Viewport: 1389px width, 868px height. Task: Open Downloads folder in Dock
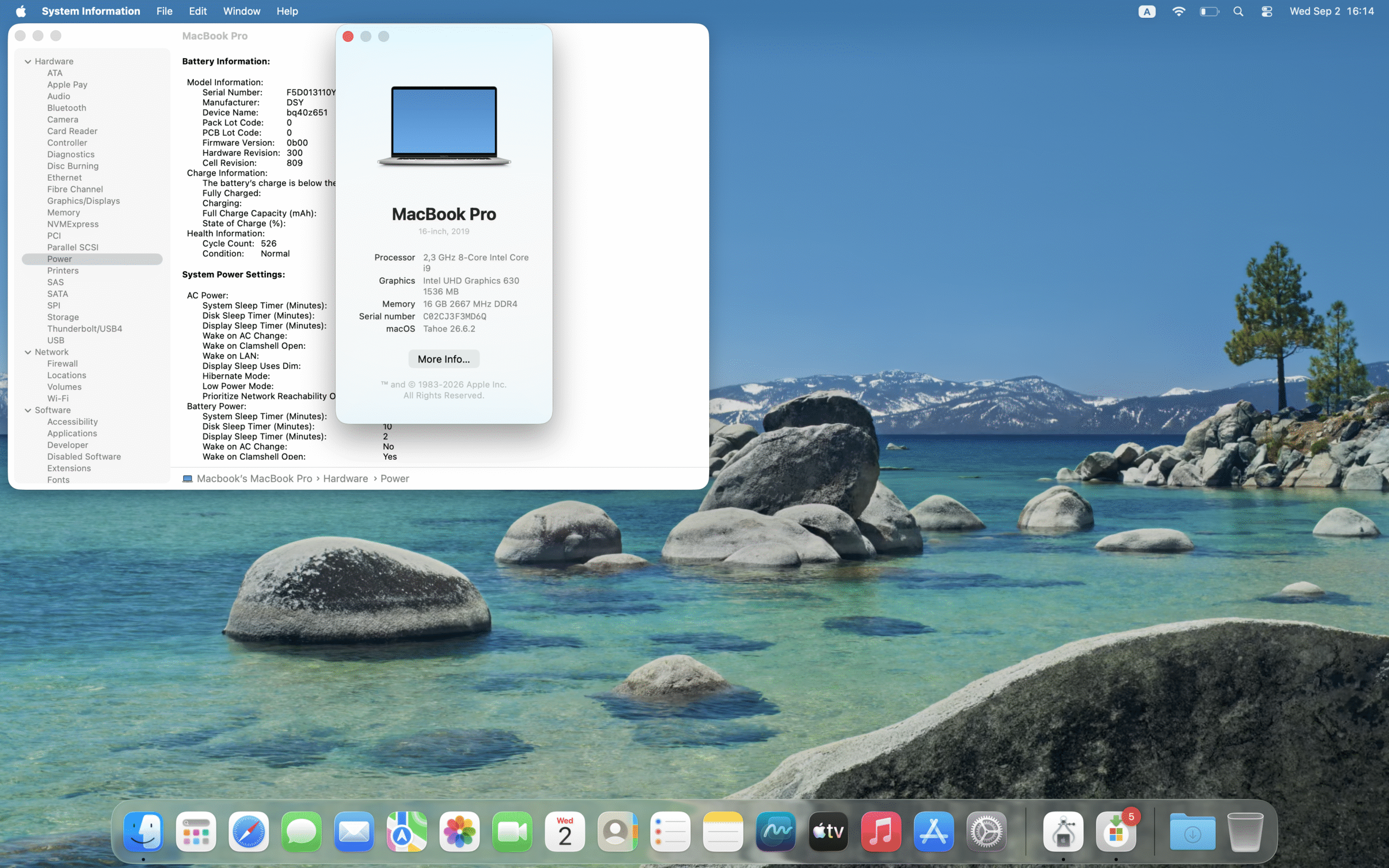click(x=1193, y=831)
